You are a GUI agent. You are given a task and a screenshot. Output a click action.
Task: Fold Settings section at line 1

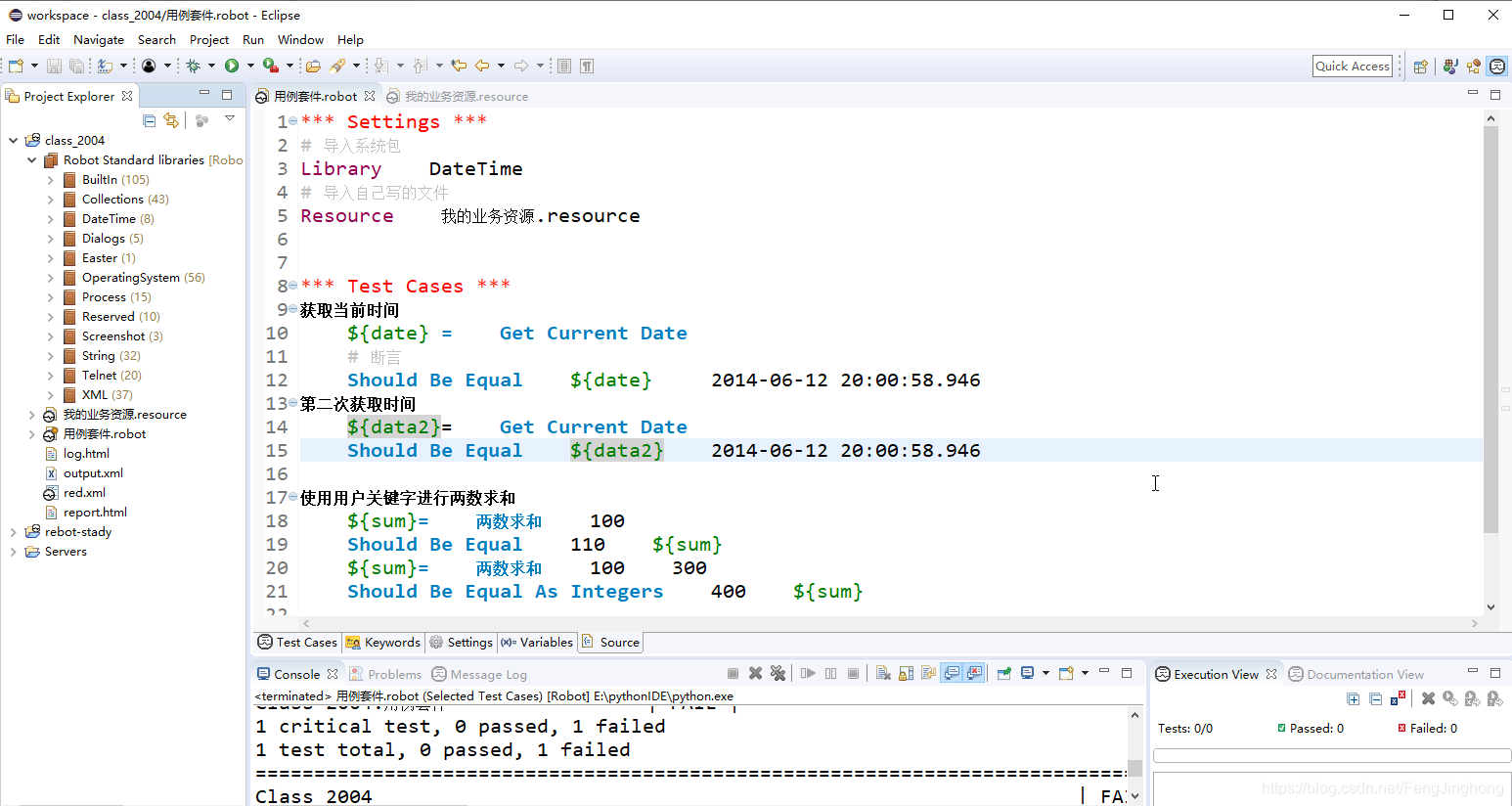pyautogui.click(x=293, y=121)
